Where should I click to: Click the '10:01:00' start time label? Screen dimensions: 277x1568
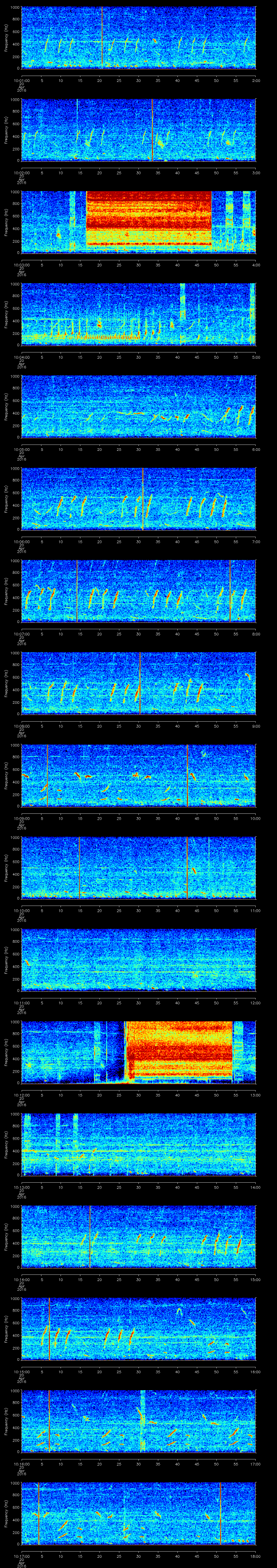(21, 80)
